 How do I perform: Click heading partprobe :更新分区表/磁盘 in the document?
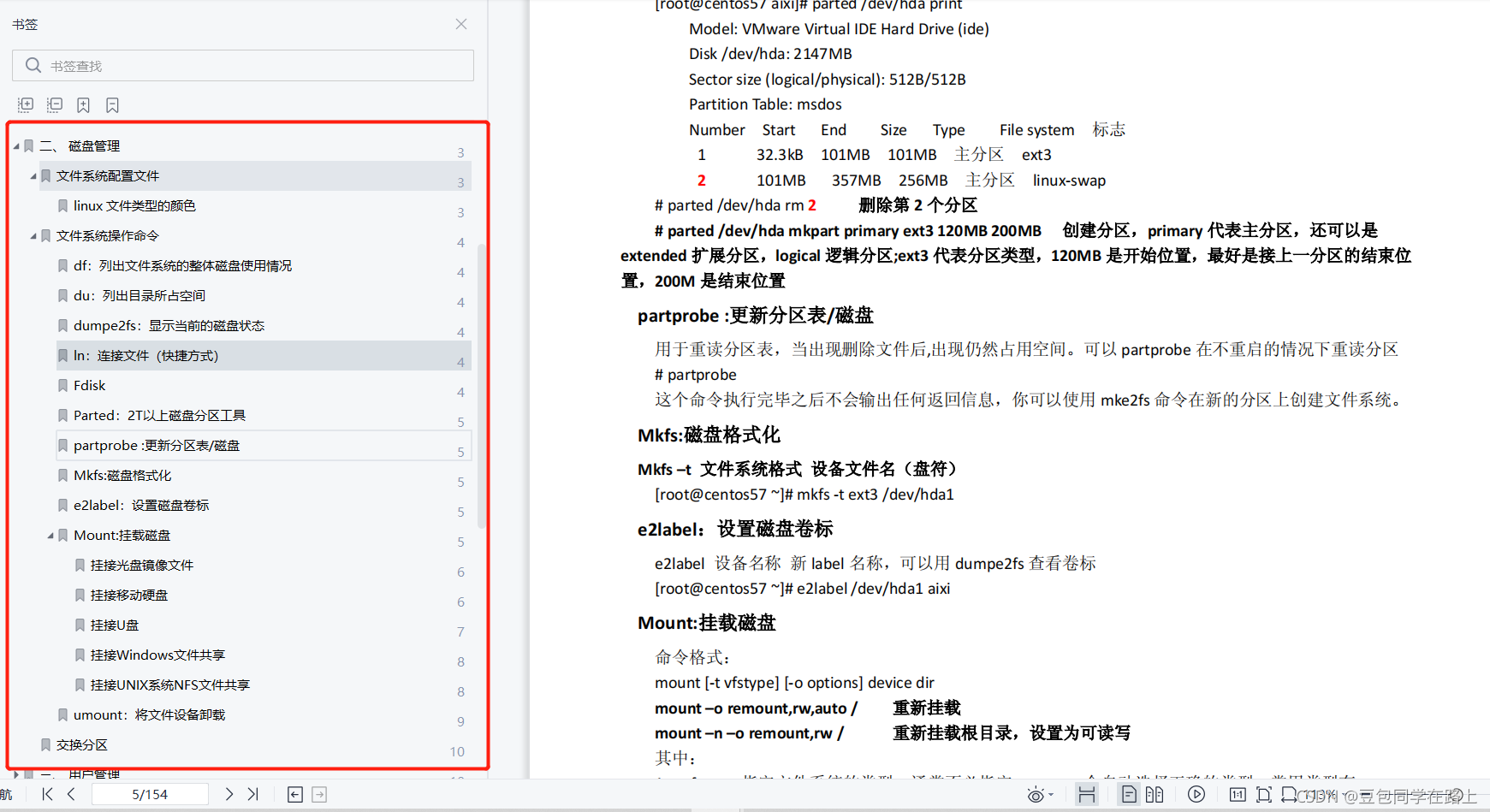(x=755, y=316)
